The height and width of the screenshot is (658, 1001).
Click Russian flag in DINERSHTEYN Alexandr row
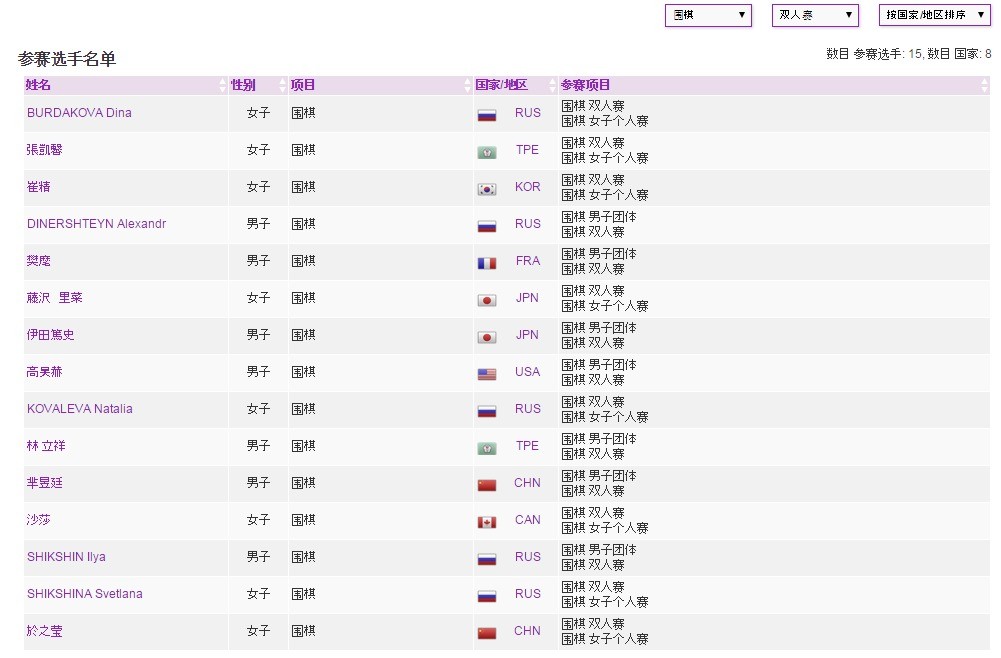[487, 227]
